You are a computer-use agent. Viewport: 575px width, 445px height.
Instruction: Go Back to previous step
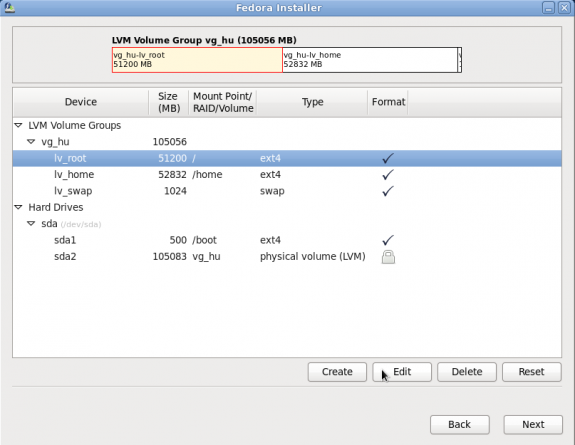[x=459, y=424]
